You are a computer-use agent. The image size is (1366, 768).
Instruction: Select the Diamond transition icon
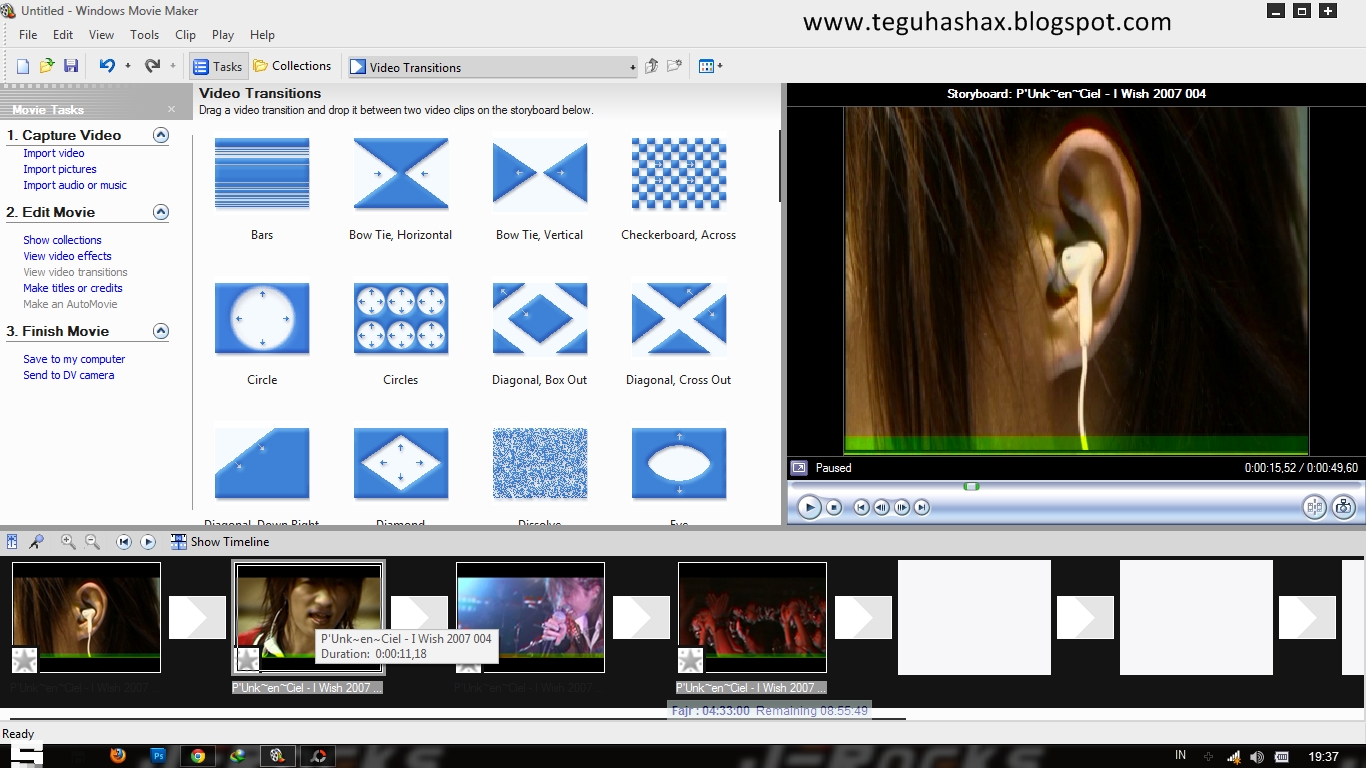click(x=400, y=464)
